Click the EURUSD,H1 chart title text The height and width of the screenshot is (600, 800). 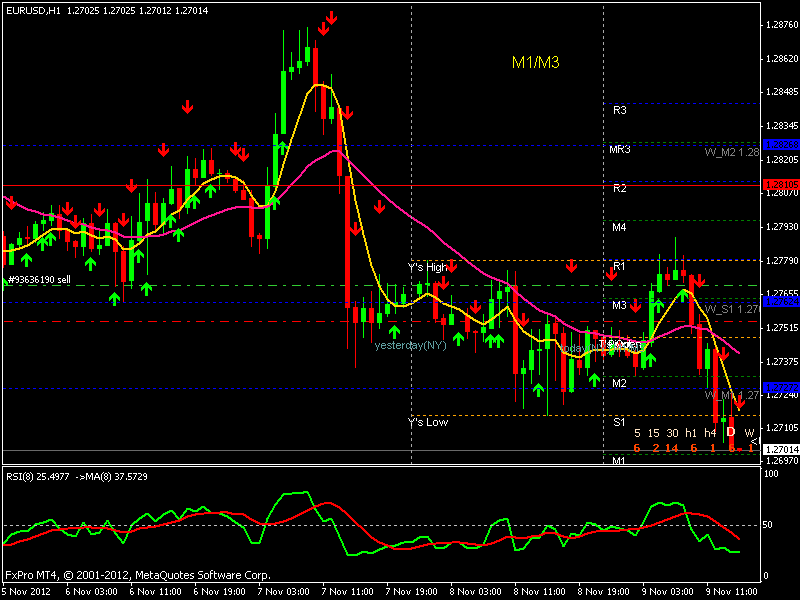[107, 10]
